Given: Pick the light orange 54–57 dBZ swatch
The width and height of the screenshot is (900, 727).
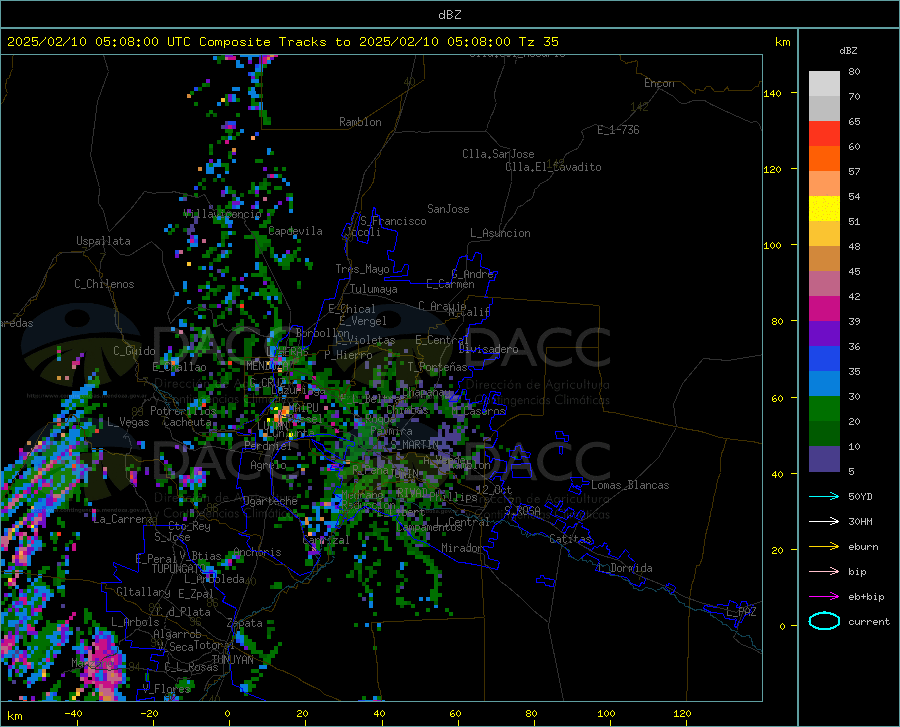Looking at the screenshot, I should (x=824, y=184).
